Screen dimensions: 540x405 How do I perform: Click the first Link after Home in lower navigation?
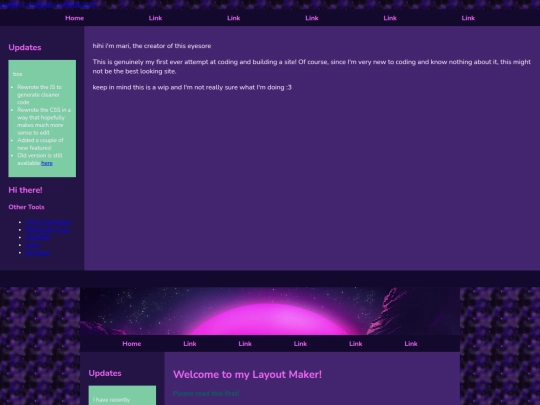coord(190,344)
